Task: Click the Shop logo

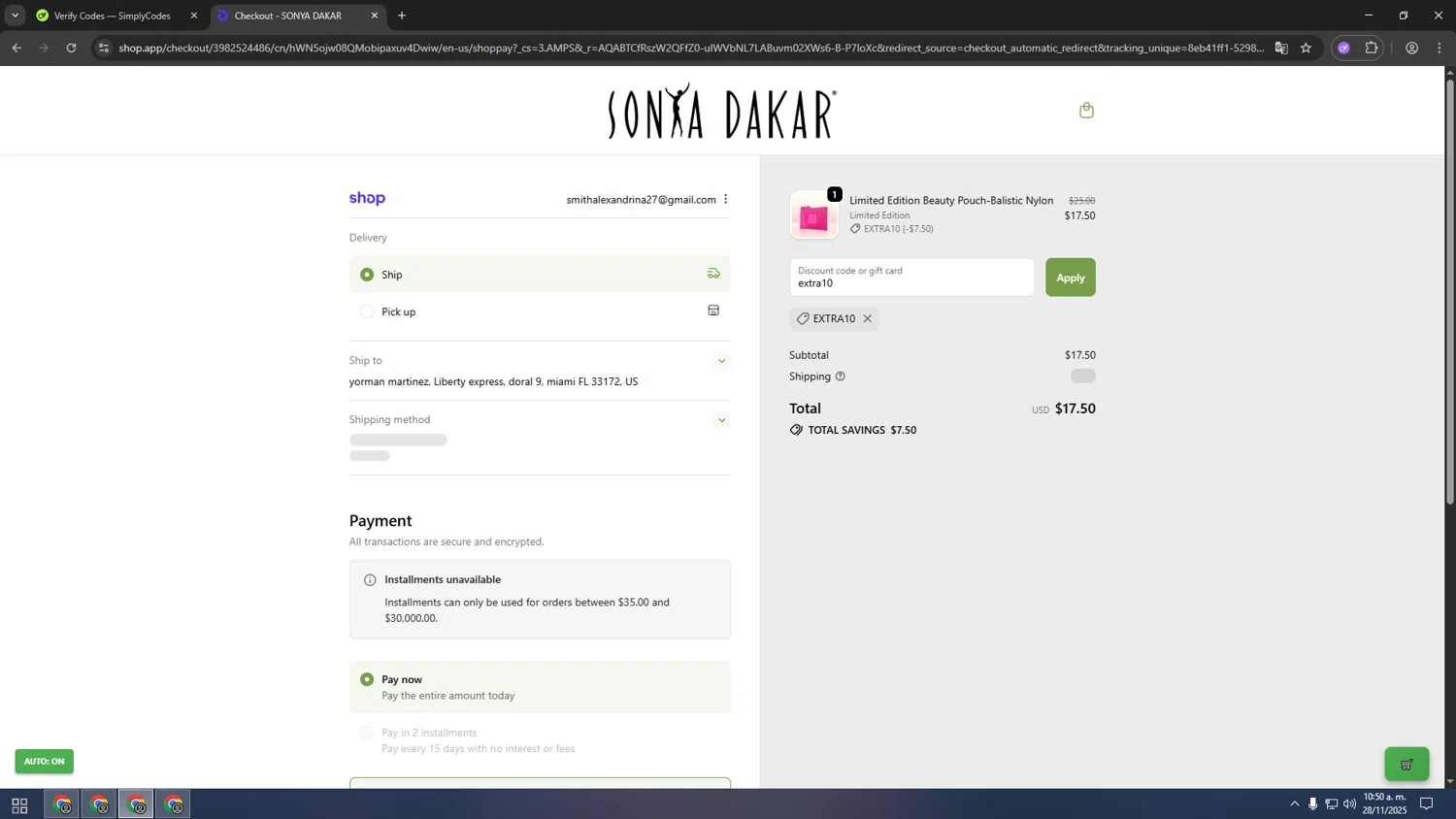Action: 367,198
